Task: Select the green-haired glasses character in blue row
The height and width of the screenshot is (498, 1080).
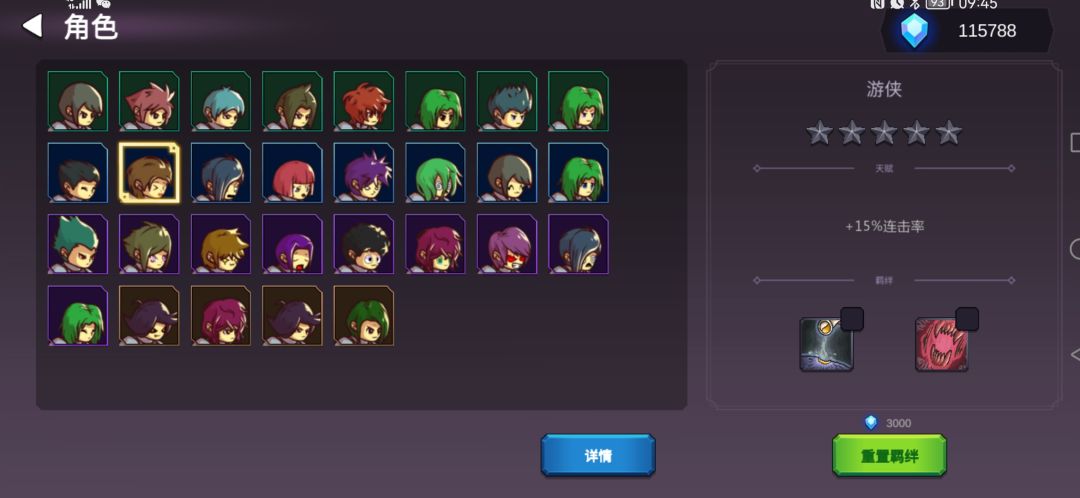Action: (x=435, y=173)
